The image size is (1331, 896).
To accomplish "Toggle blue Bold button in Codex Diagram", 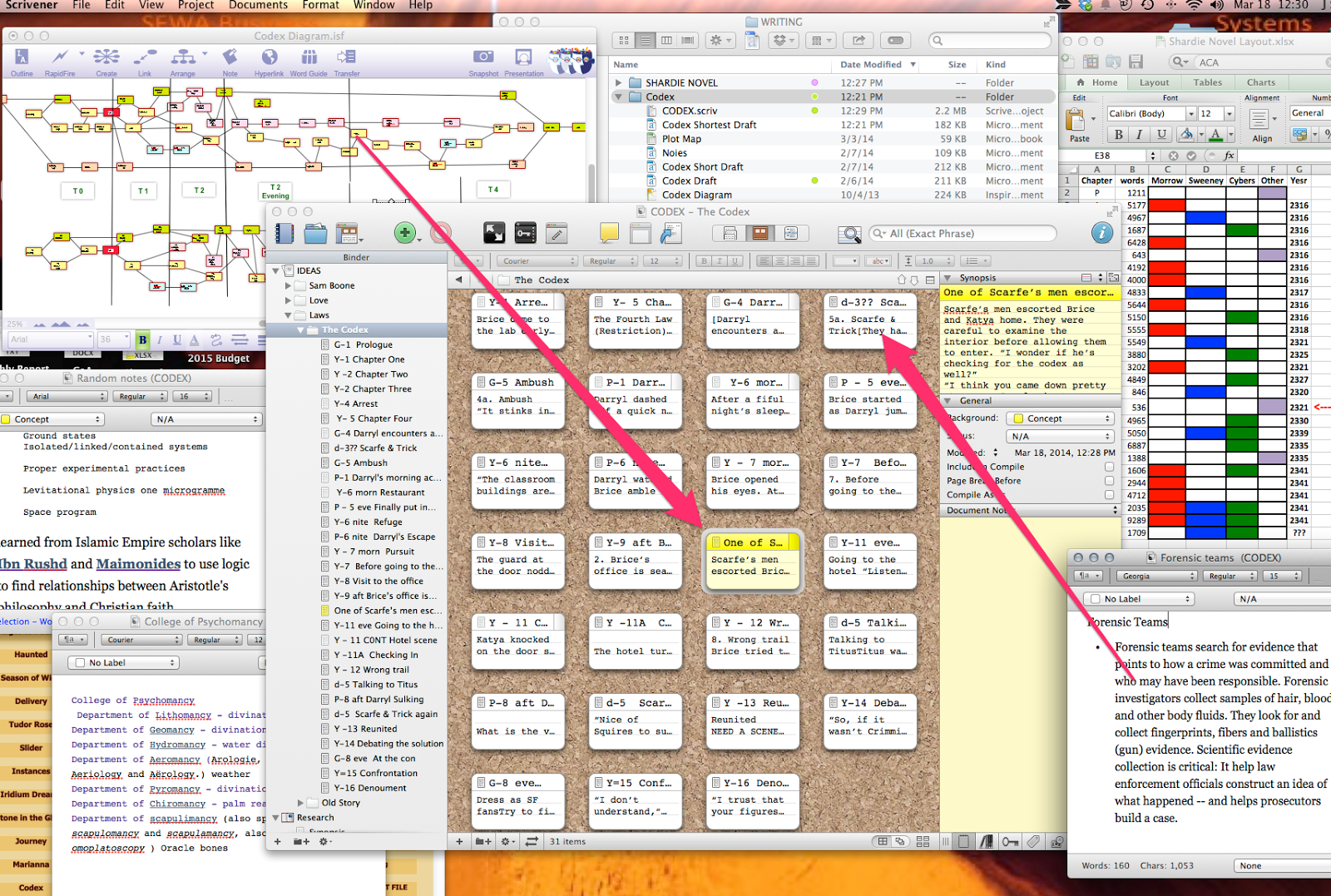I will pyautogui.click(x=142, y=339).
